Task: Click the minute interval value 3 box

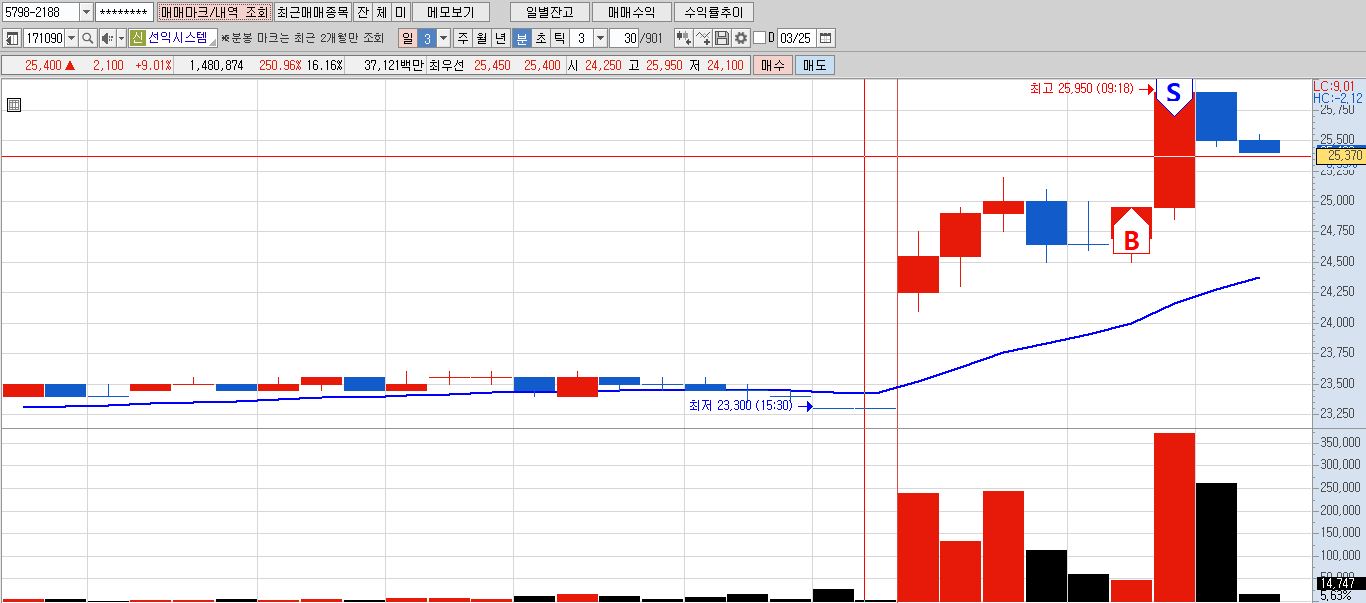Action: [582, 38]
